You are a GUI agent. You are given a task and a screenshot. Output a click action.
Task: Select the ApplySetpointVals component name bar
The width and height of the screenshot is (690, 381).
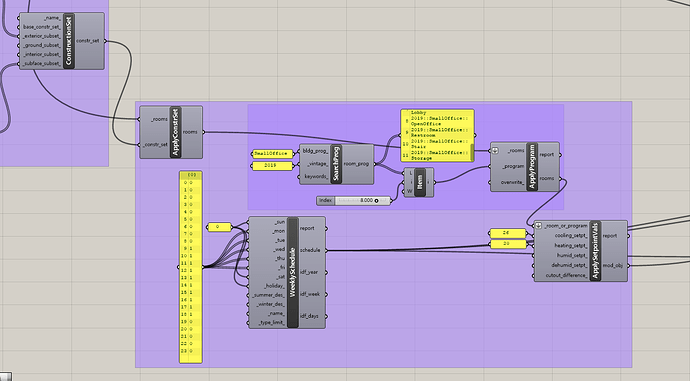595,251
